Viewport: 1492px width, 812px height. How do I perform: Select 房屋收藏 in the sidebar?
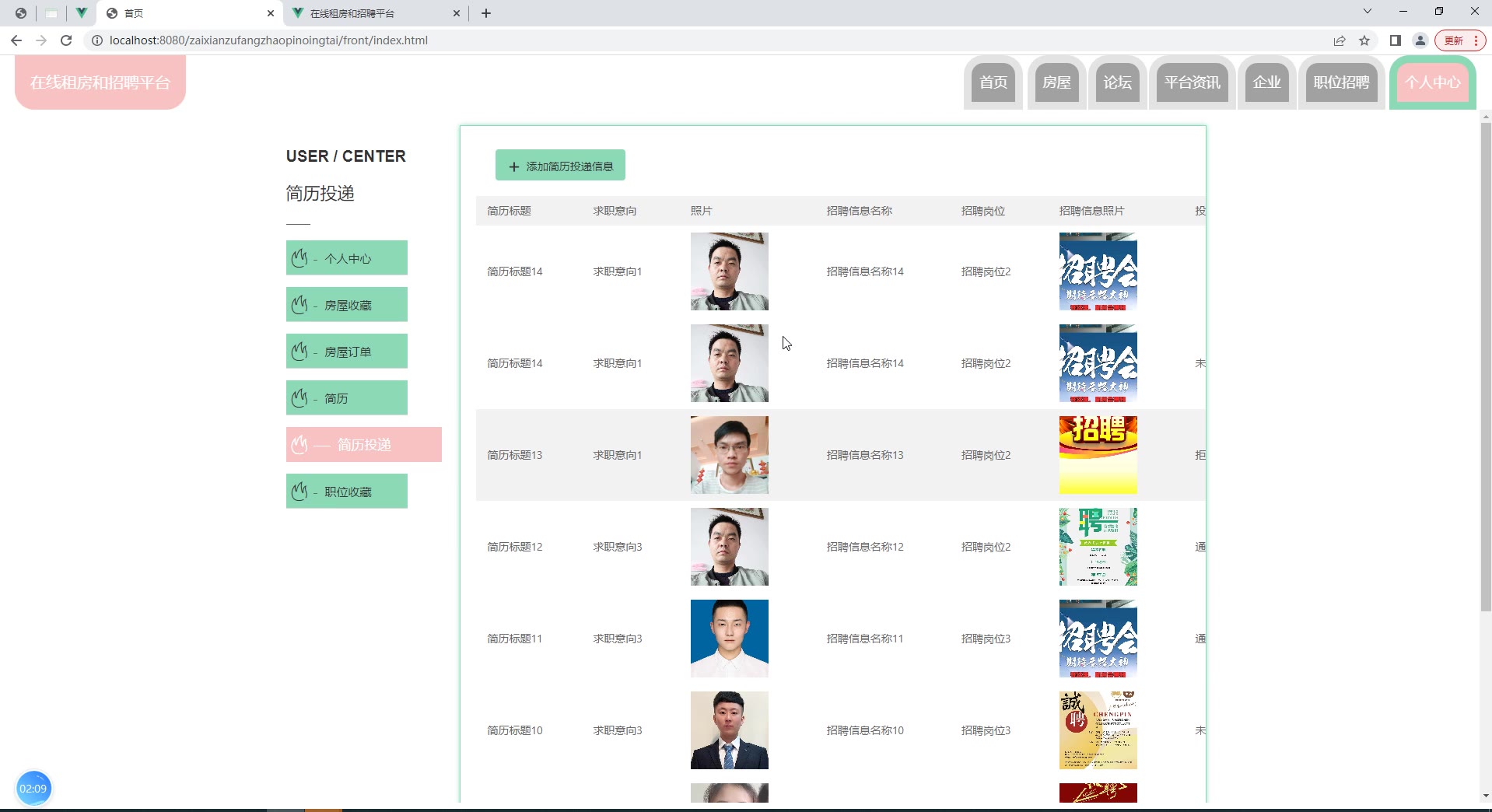tap(347, 304)
